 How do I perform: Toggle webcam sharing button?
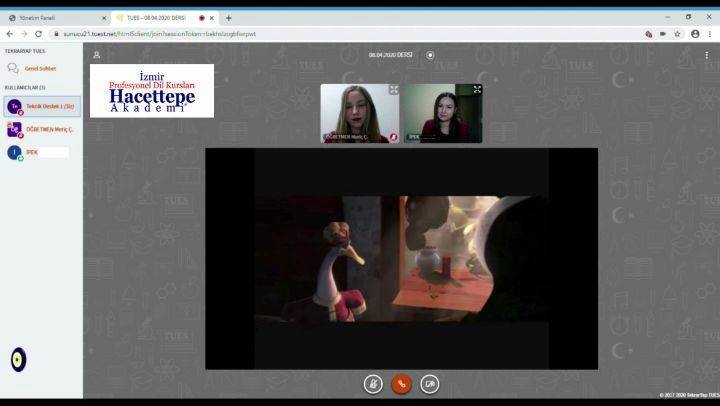tap(430, 384)
